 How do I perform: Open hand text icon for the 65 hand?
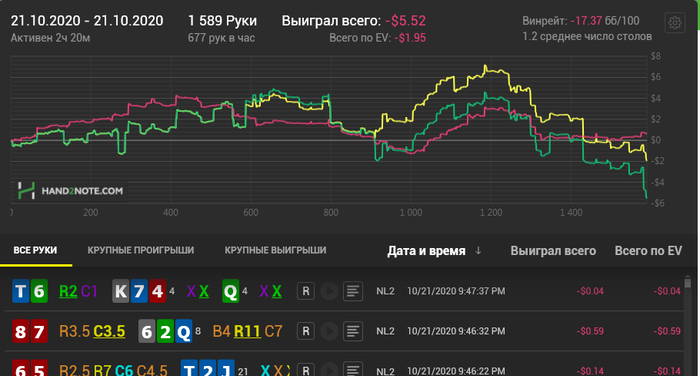click(353, 370)
